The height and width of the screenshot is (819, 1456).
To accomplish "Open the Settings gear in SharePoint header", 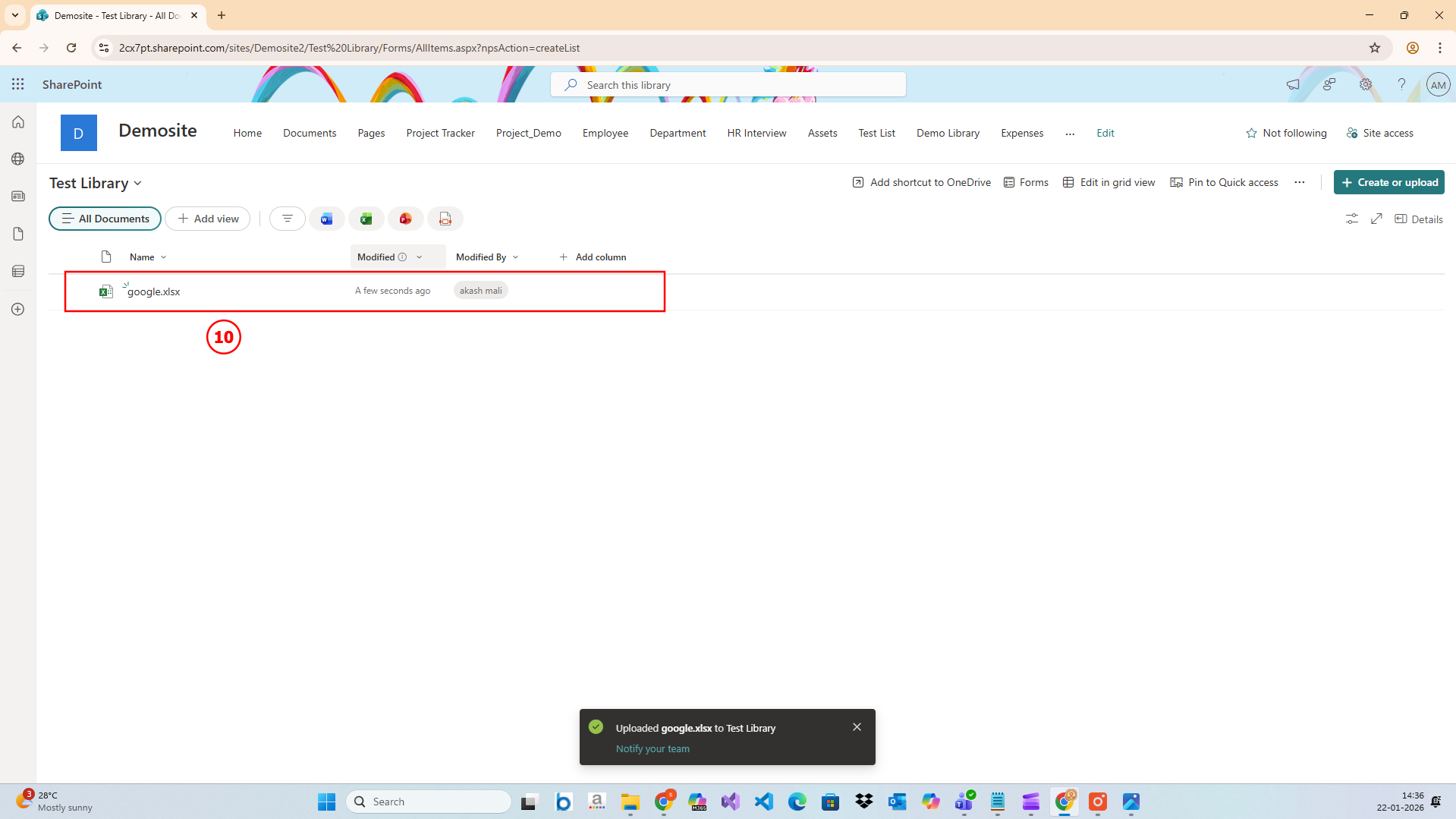I will click(x=1366, y=84).
